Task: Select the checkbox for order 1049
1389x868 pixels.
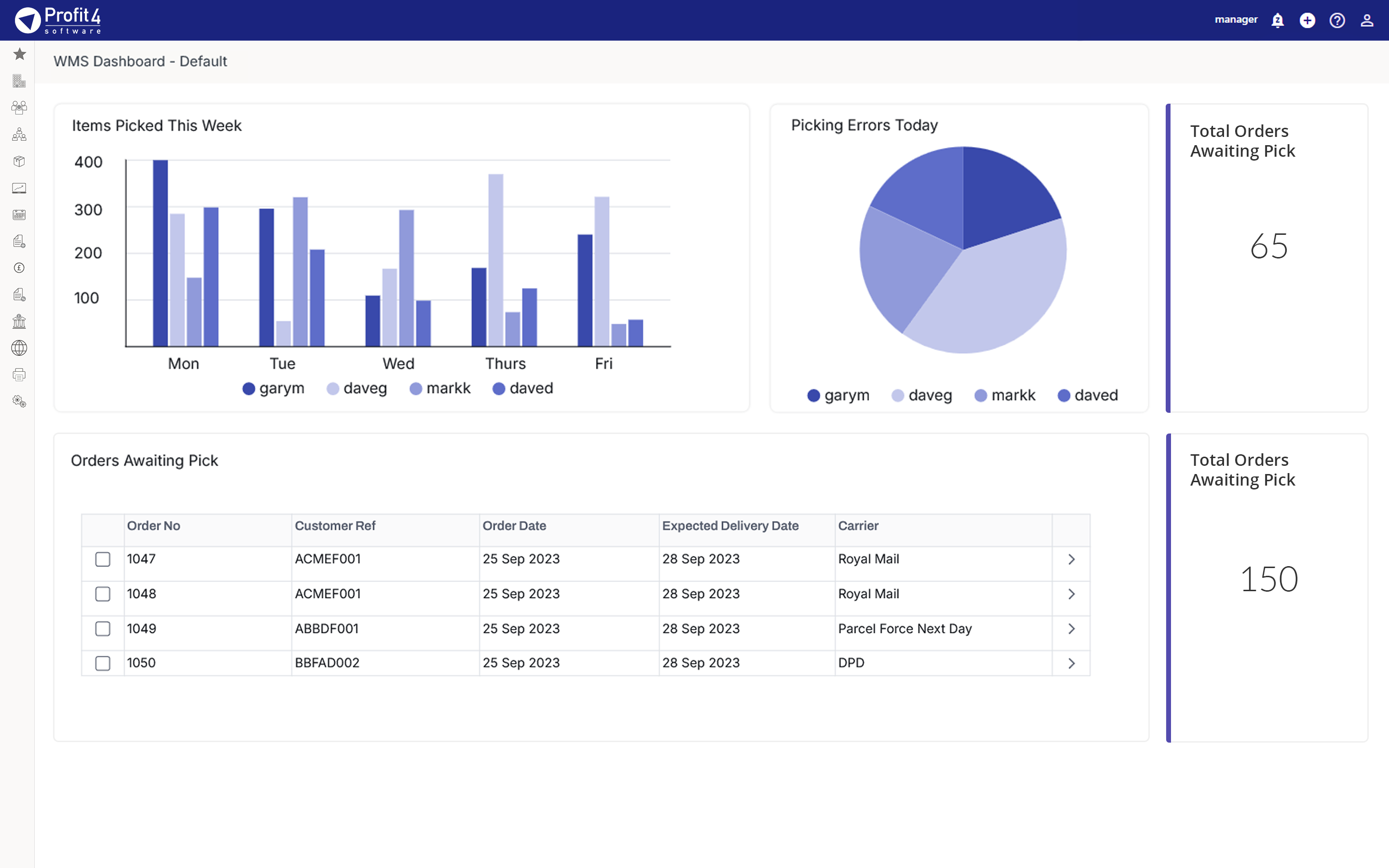Action: coord(103,629)
